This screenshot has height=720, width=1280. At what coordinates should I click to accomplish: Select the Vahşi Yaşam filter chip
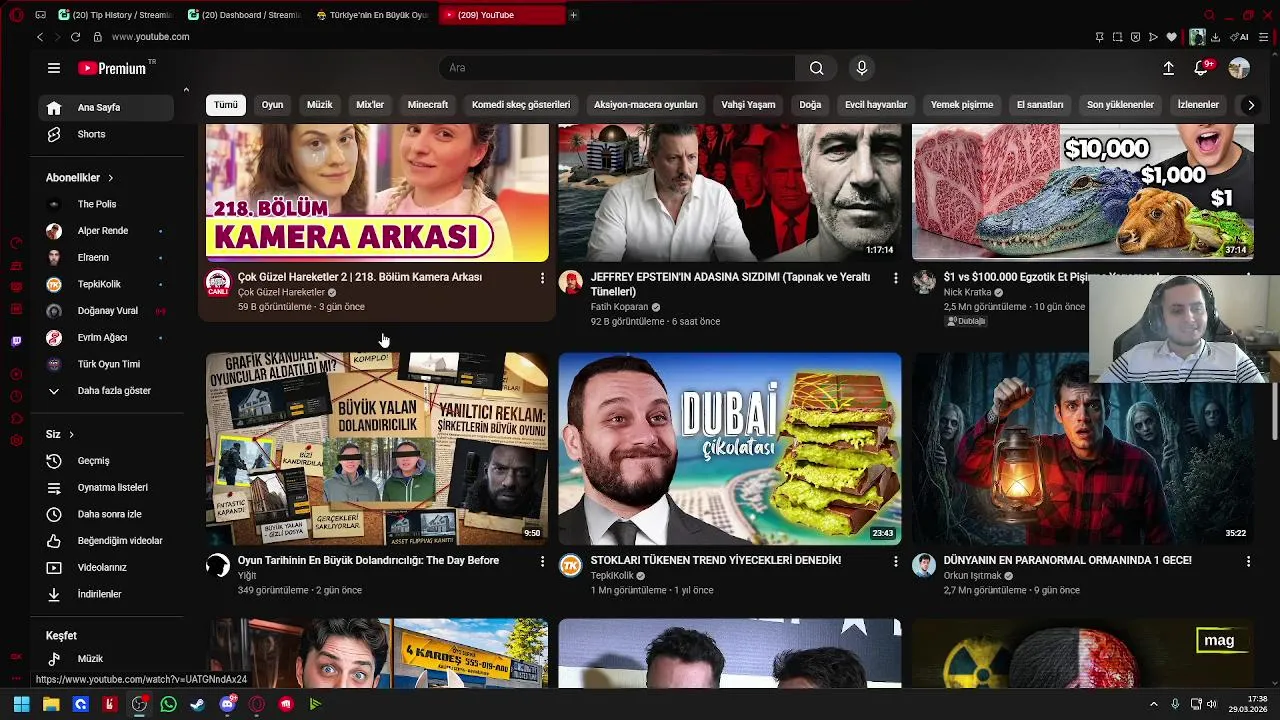click(x=748, y=105)
